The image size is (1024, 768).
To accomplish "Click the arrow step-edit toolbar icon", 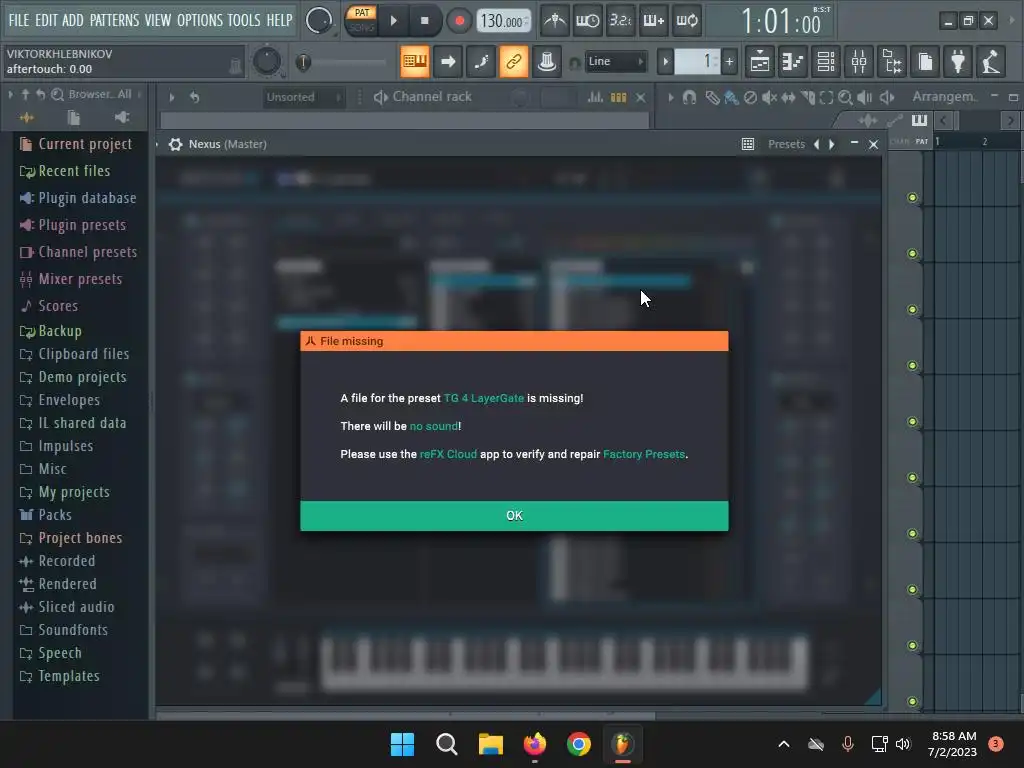I will click(x=448, y=61).
